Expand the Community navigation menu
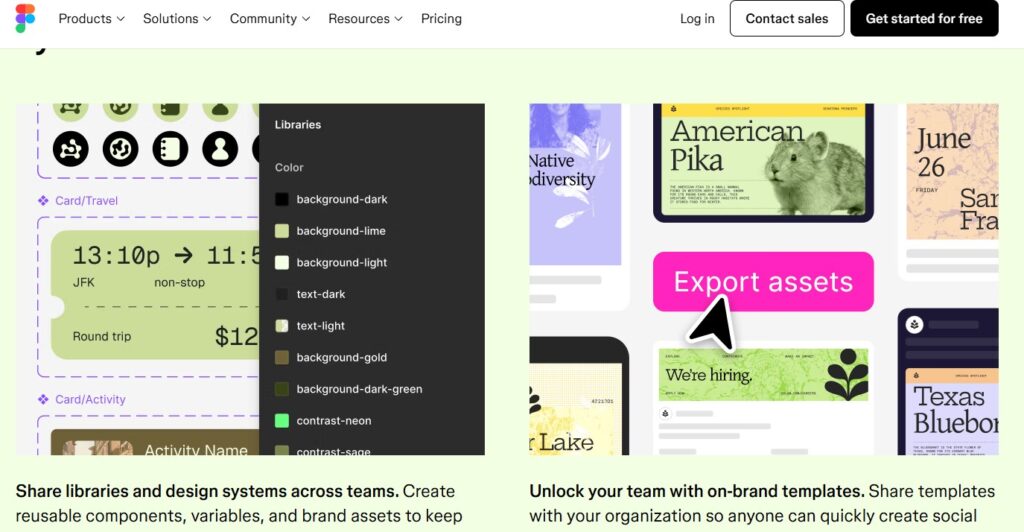 (269, 18)
